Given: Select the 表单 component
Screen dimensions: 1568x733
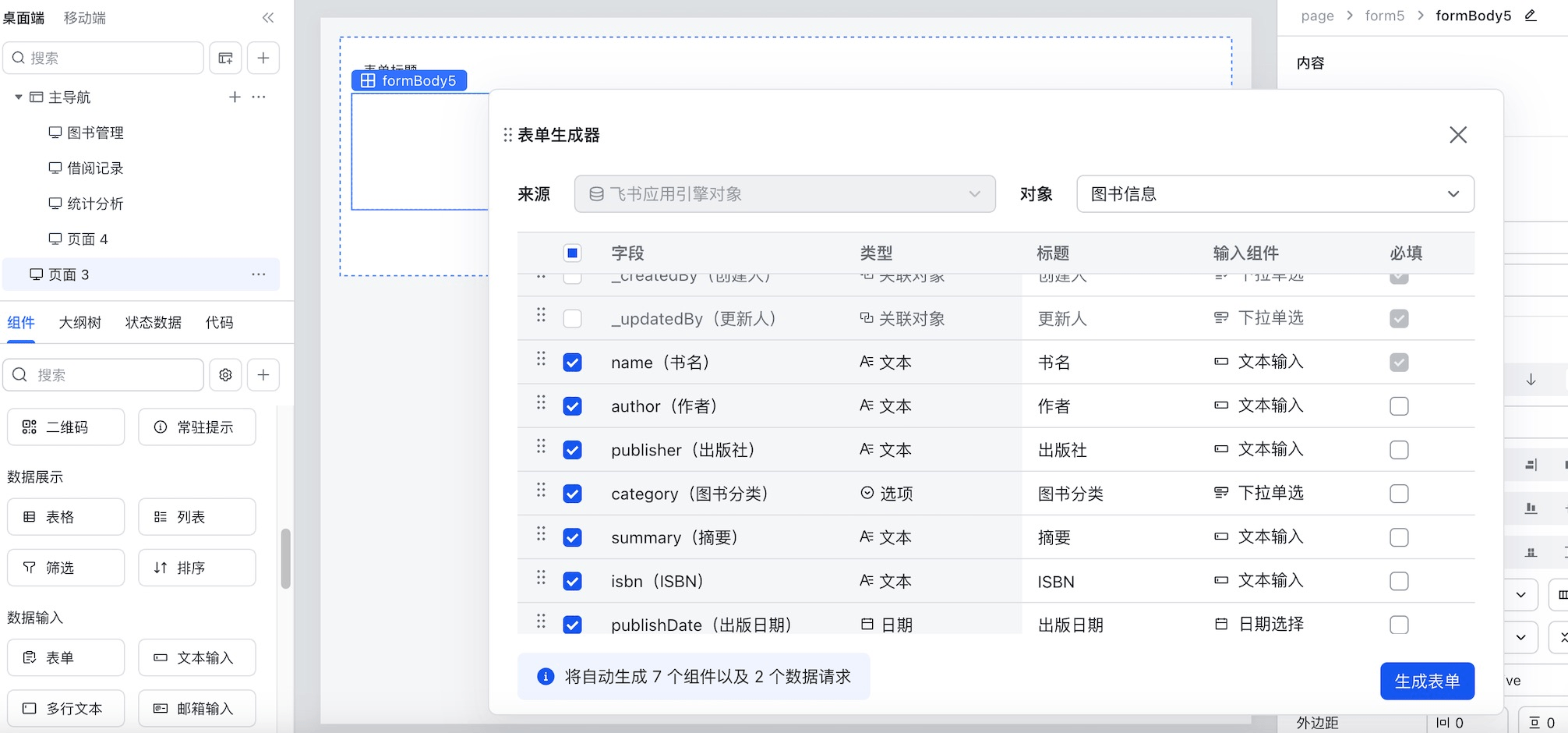Looking at the screenshot, I should pyautogui.click(x=66, y=657).
